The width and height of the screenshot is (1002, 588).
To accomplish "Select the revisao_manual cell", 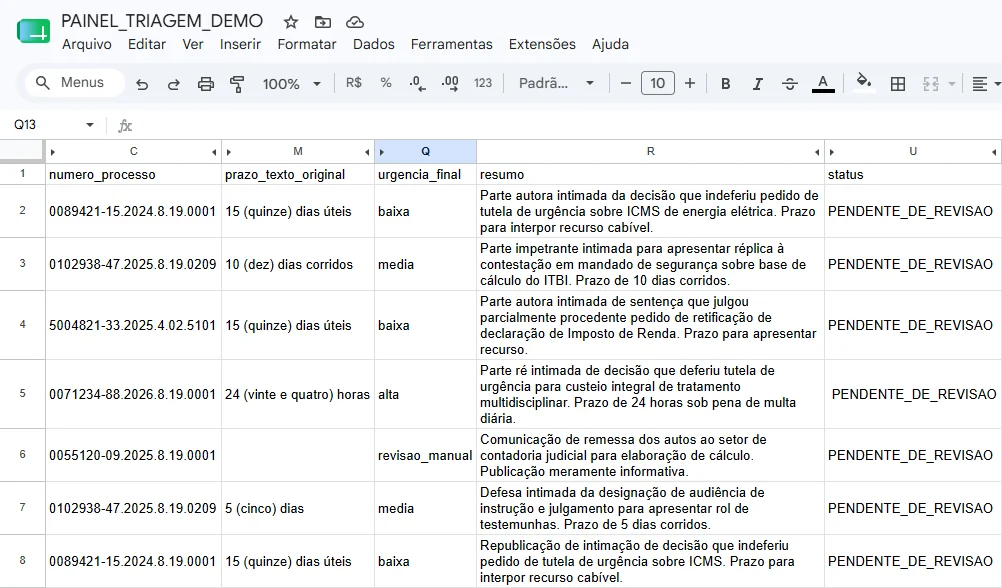I will click(426, 455).
